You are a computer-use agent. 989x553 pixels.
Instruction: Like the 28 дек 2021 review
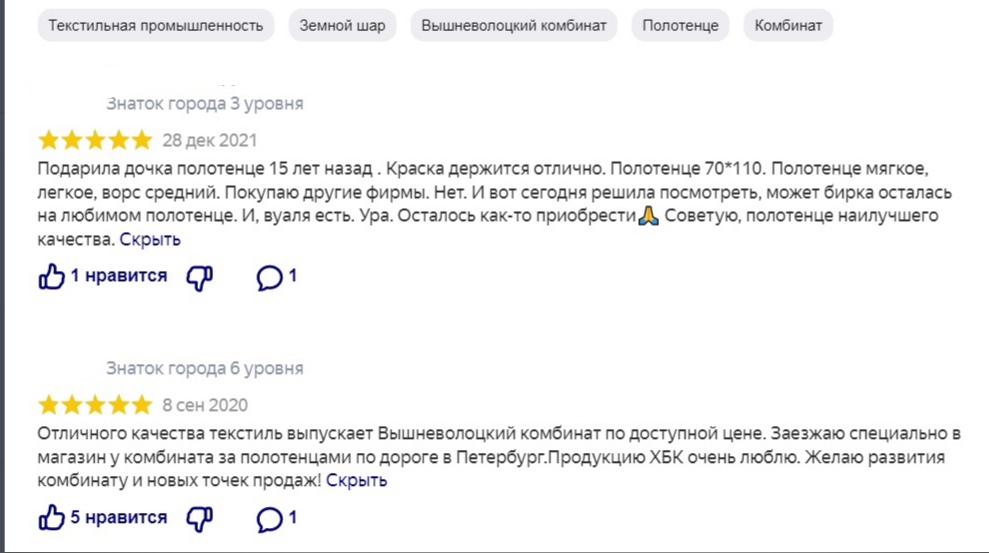coord(52,277)
